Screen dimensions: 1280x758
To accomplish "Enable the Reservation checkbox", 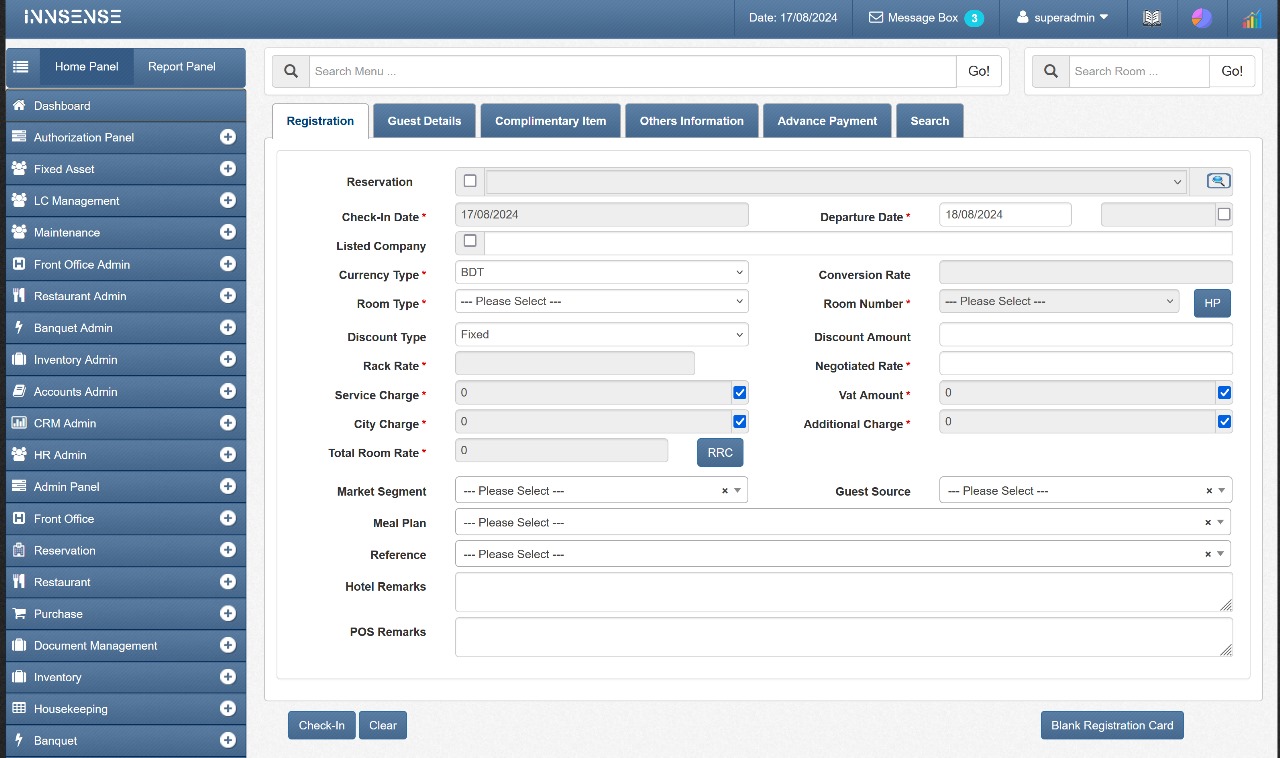I will pyautogui.click(x=470, y=181).
